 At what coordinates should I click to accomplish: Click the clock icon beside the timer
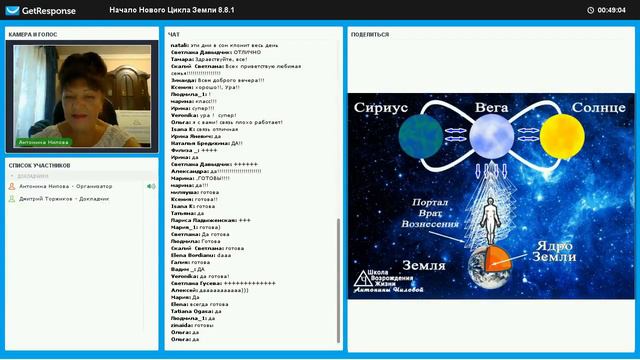(590, 10)
